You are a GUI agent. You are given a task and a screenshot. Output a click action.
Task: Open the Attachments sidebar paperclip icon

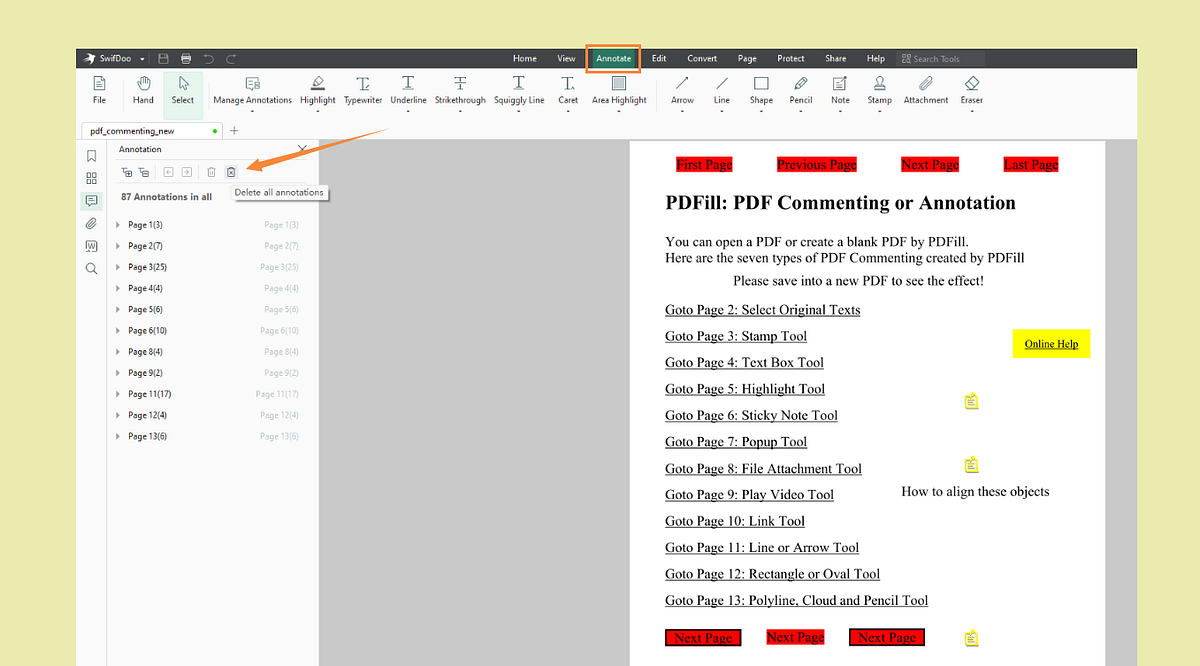click(x=91, y=223)
